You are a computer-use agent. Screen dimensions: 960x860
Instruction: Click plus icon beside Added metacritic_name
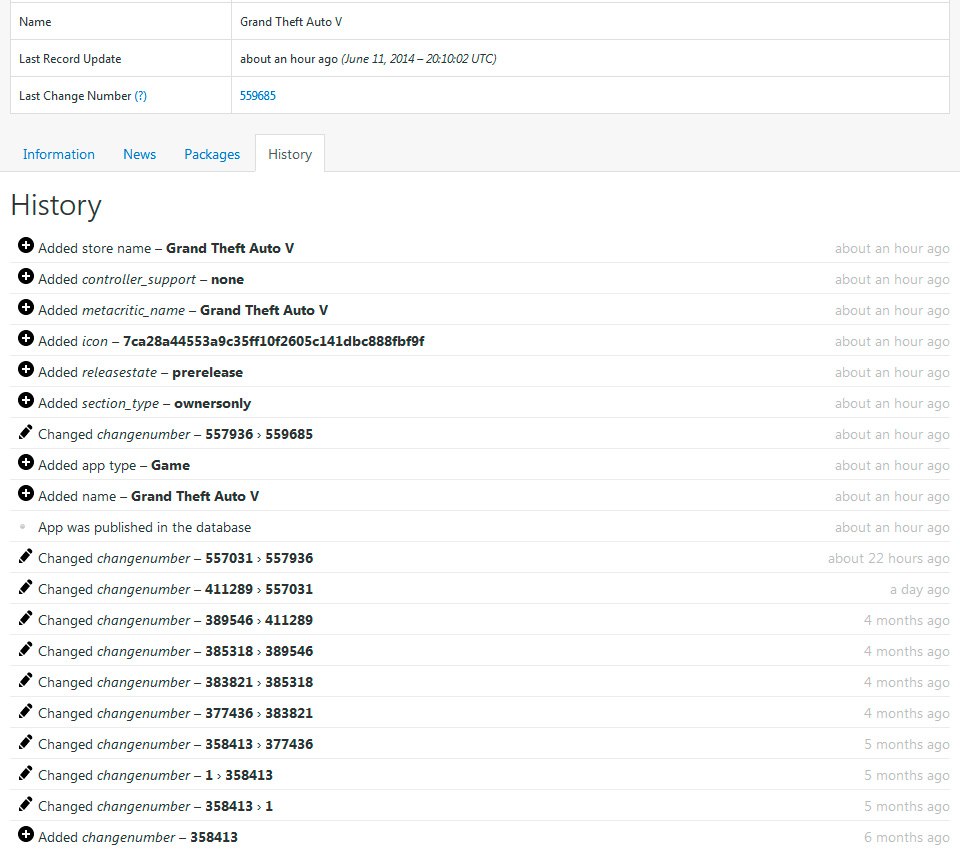pos(26,307)
